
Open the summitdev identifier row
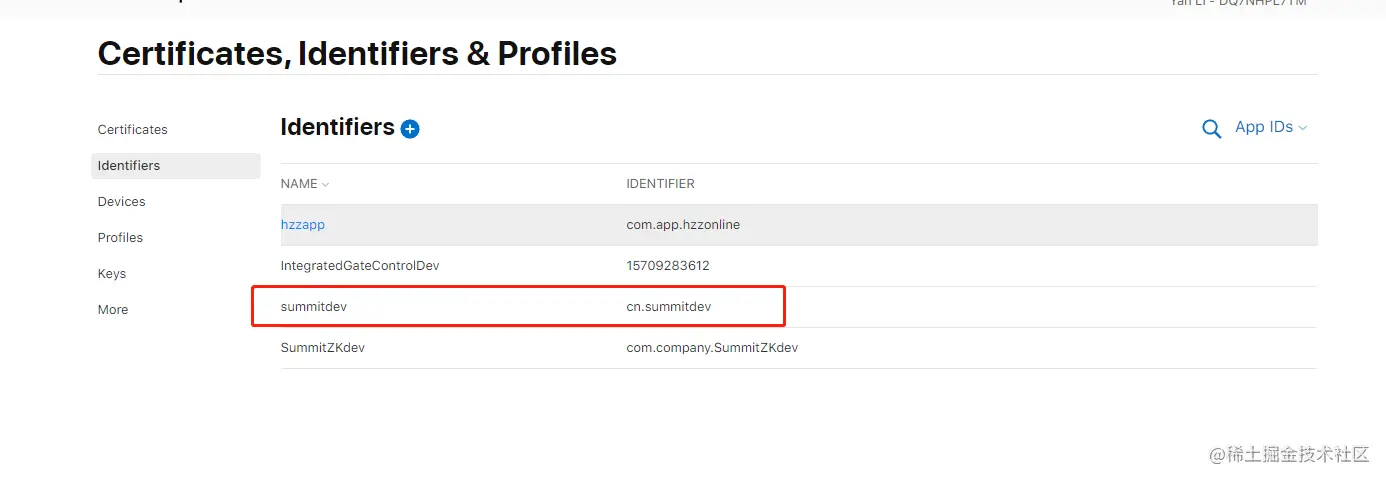pos(314,307)
